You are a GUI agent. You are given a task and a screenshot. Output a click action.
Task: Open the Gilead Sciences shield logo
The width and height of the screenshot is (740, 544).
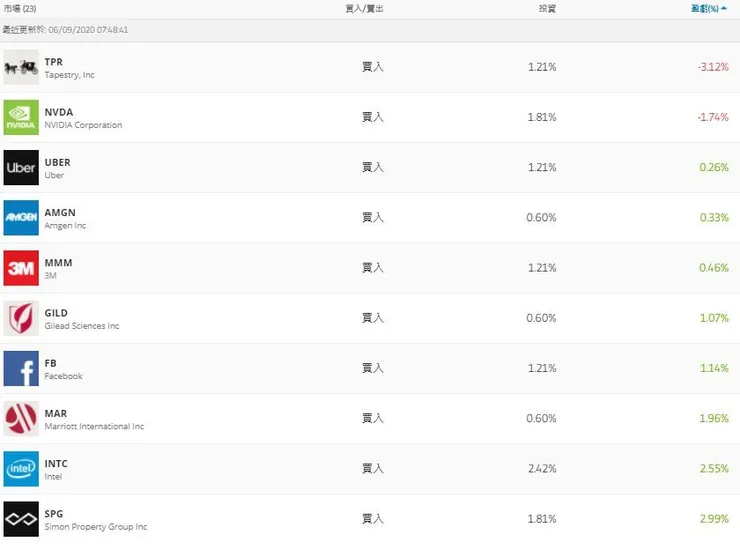[21, 318]
